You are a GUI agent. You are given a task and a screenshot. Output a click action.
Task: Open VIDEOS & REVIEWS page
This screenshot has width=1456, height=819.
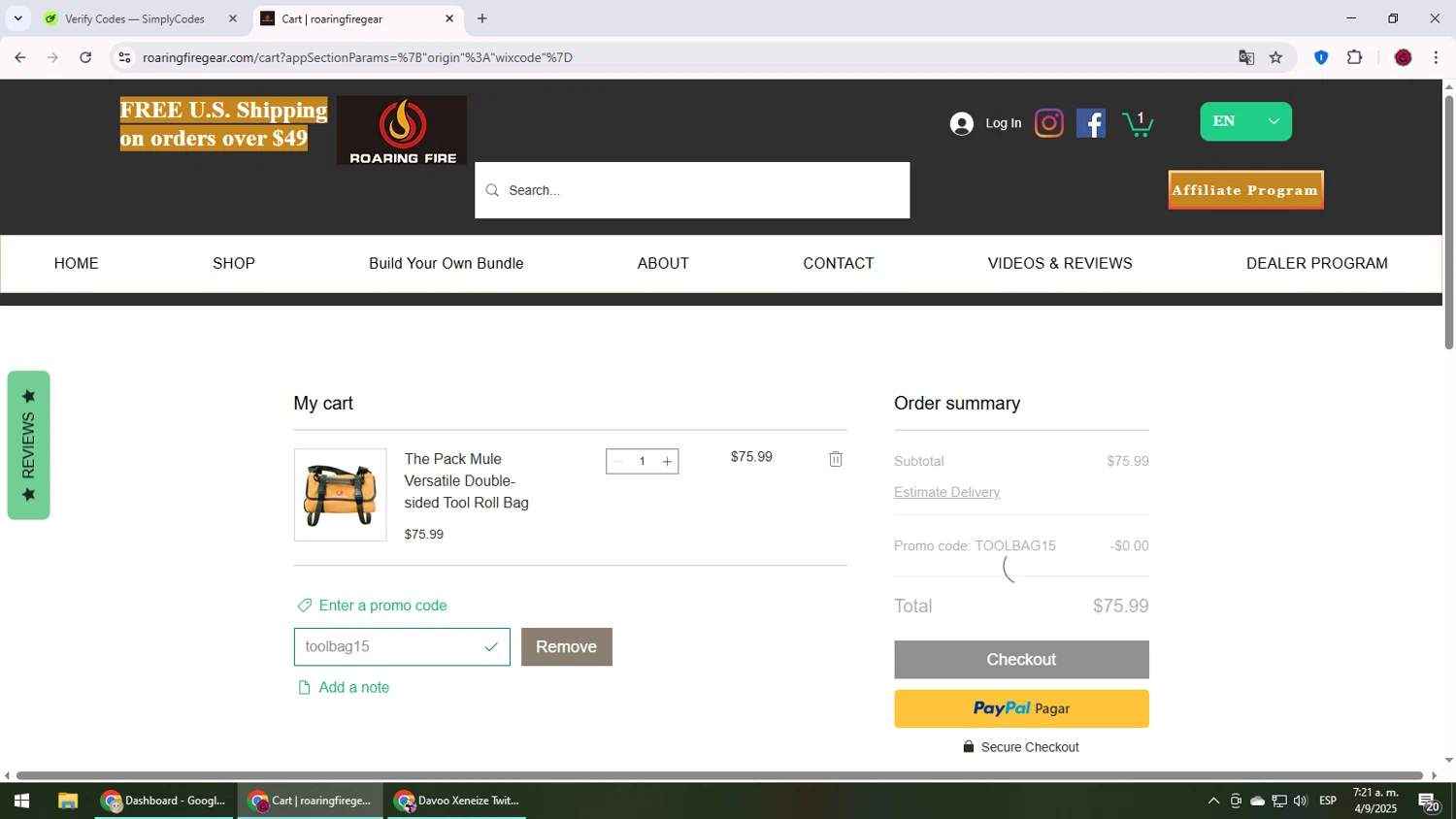1060,263
